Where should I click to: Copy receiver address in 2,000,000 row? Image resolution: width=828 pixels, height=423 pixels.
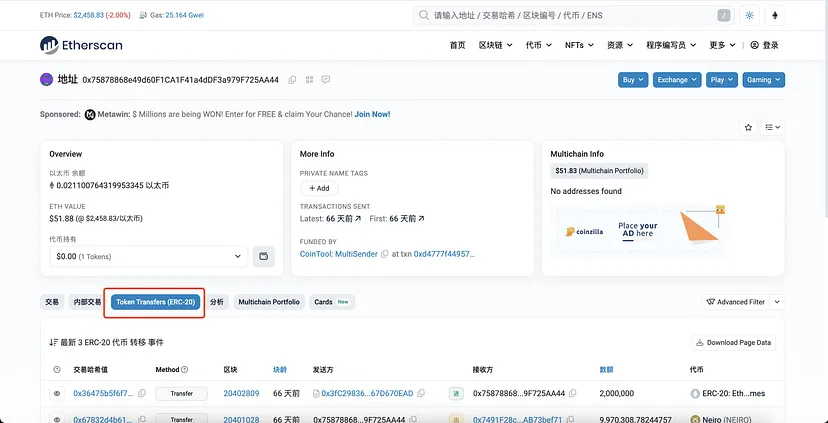click(572, 393)
